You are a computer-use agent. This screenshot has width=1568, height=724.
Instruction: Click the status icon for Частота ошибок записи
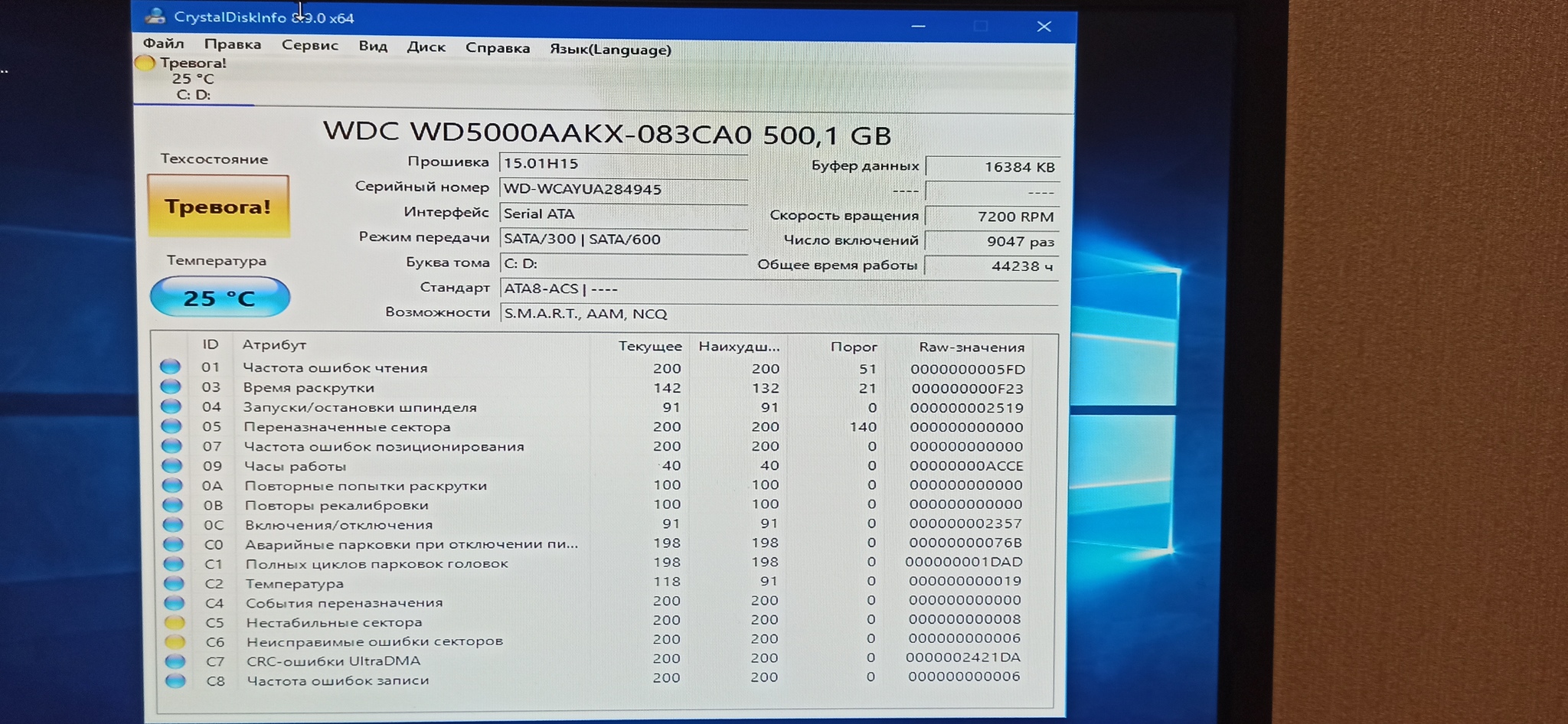tap(175, 680)
